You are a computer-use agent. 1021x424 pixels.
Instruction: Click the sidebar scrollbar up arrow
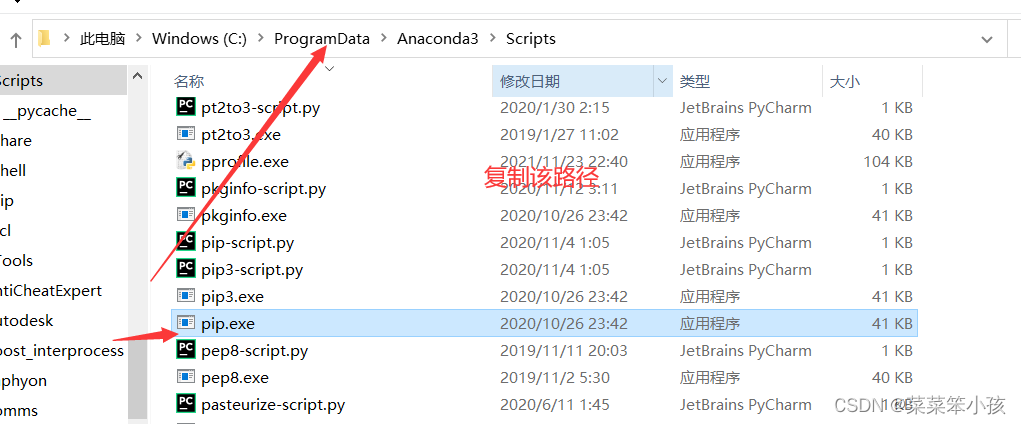coord(137,76)
